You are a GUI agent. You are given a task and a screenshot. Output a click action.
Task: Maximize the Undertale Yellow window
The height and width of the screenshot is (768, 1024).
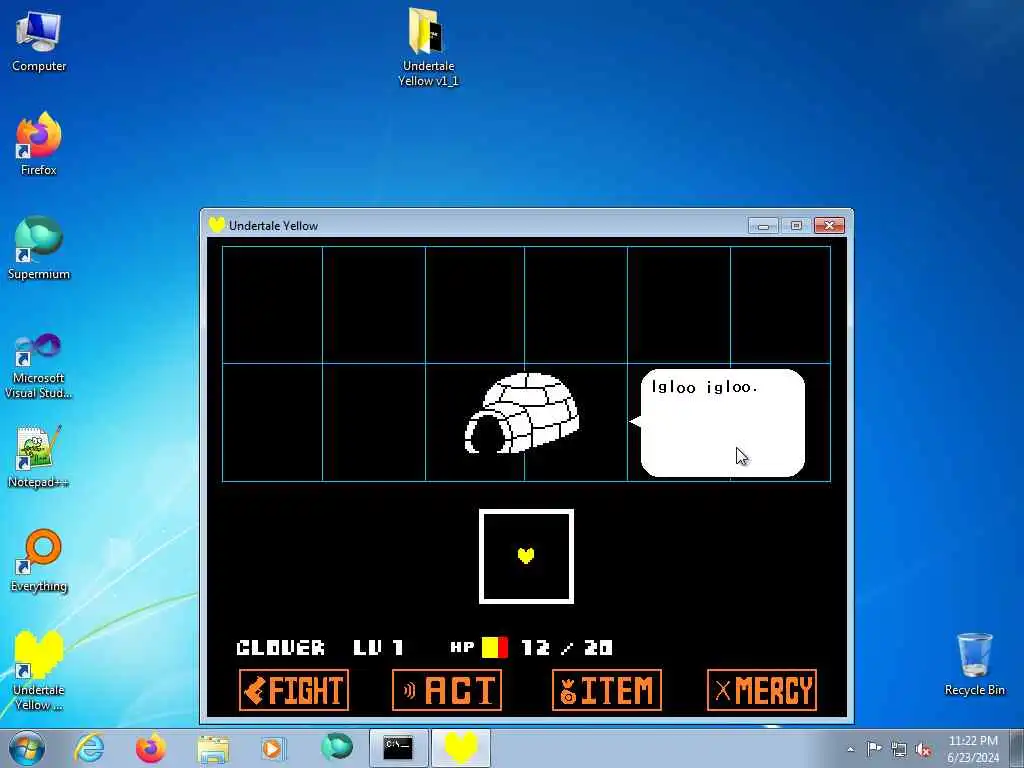tap(796, 226)
